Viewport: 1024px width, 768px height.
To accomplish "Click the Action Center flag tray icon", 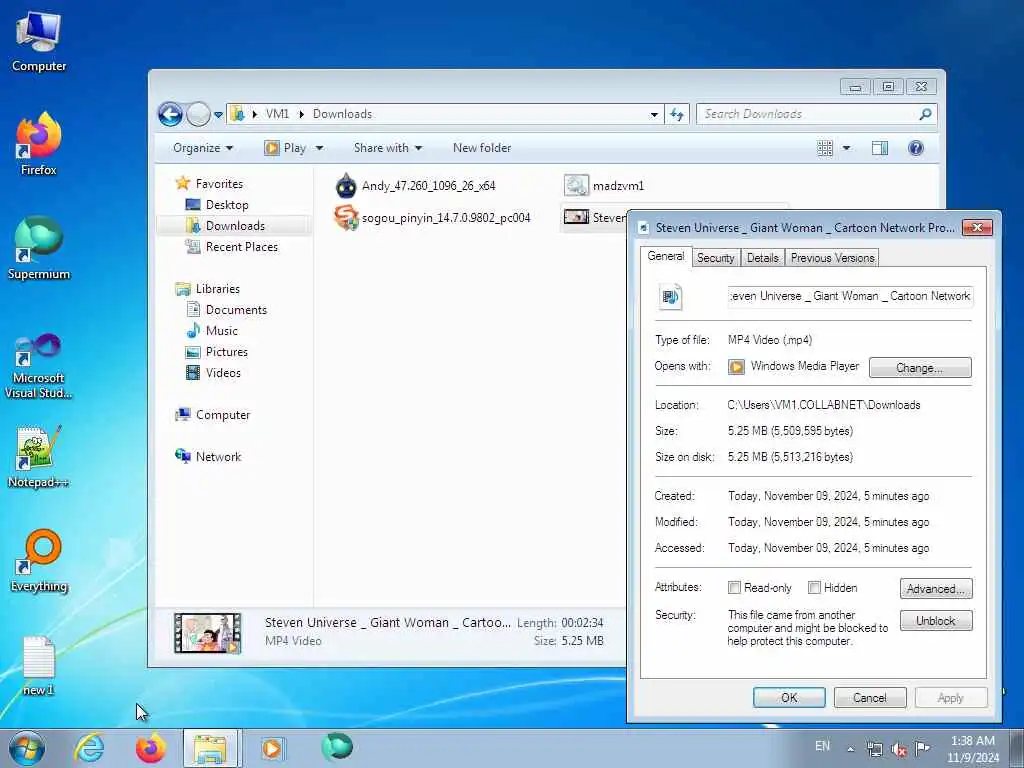I will pos(922,748).
